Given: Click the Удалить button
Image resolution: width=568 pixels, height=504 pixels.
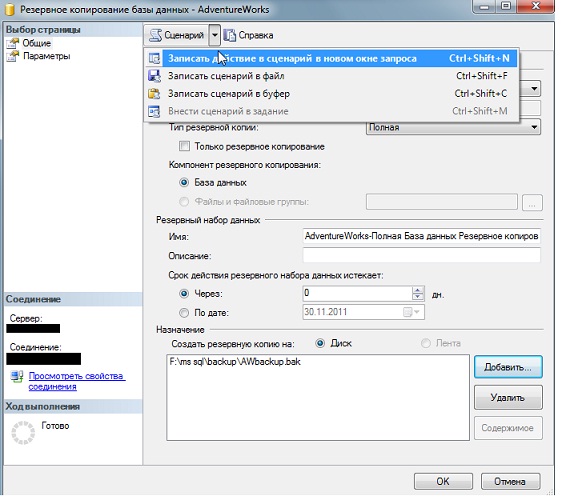Looking at the screenshot, I should tap(508, 397).
